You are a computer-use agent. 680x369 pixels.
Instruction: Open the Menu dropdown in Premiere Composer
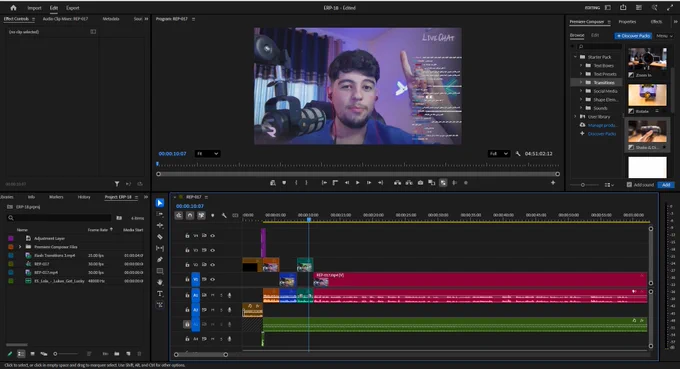[x=664, y=36]
